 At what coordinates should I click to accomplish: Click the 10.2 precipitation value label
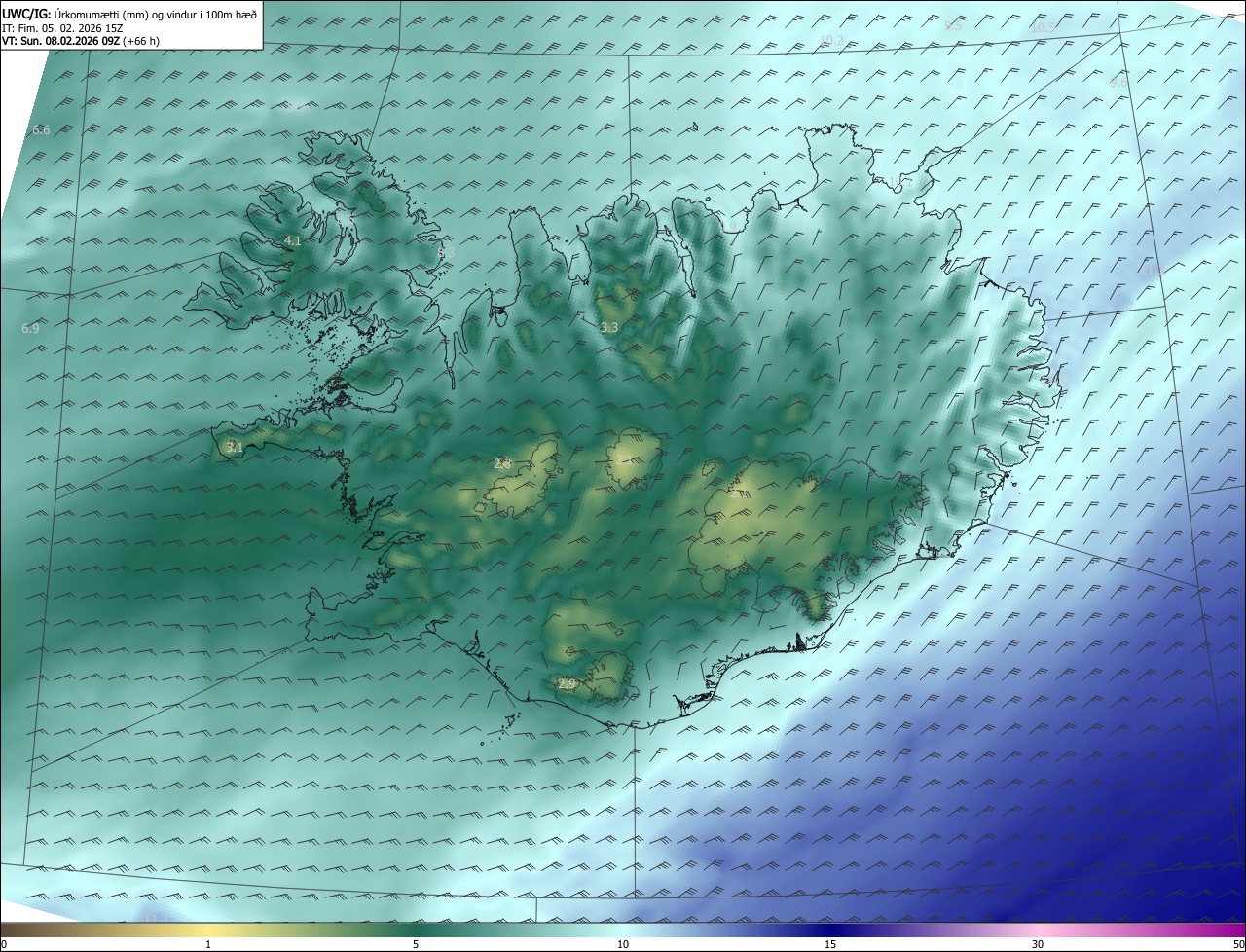pos(831,40)
